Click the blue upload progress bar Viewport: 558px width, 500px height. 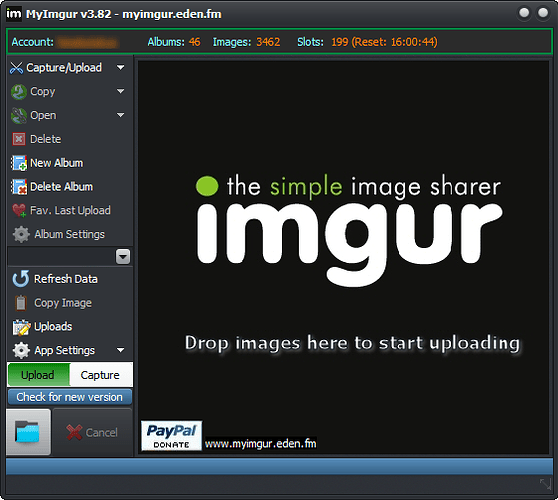coord(279,466)
